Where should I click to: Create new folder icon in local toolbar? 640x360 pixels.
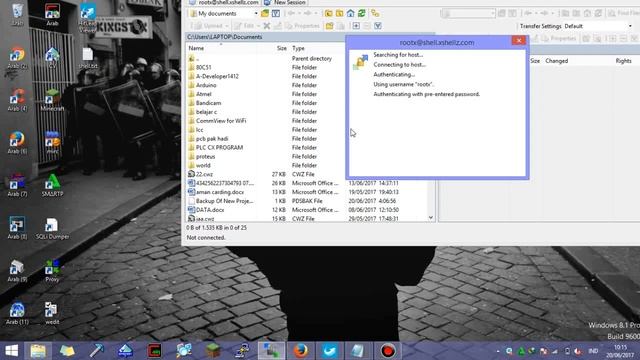tap(329, 26)
